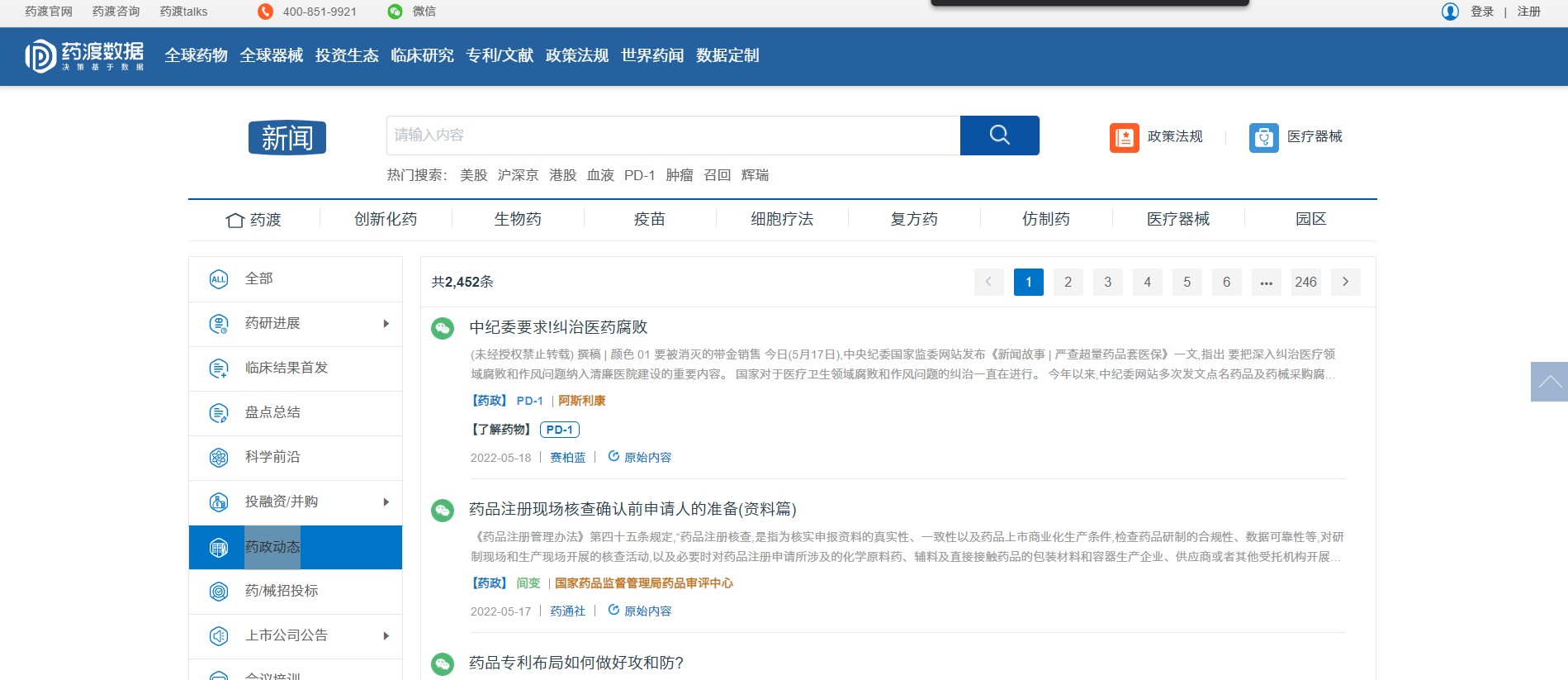Click the 科学前沿 atom icon

(x=218, y=458)
